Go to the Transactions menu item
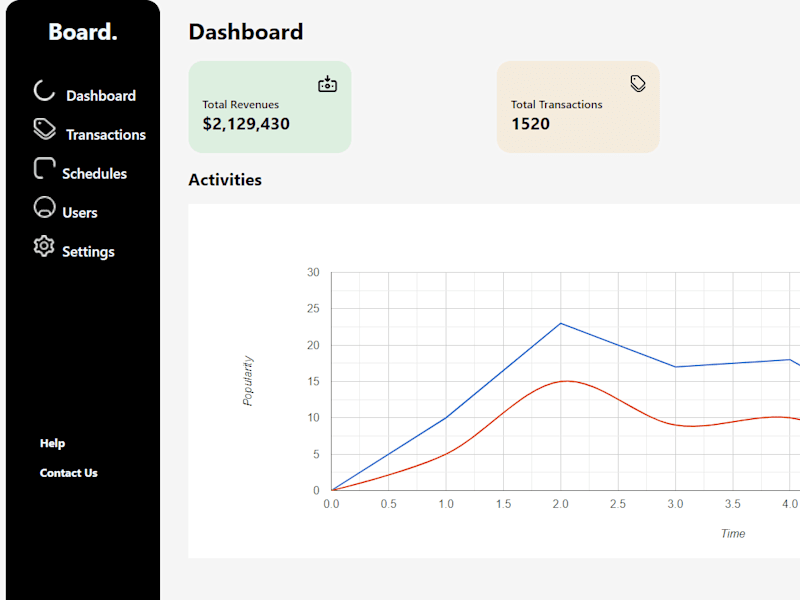This screenshot has height=600, width=800. click(106, 135)
